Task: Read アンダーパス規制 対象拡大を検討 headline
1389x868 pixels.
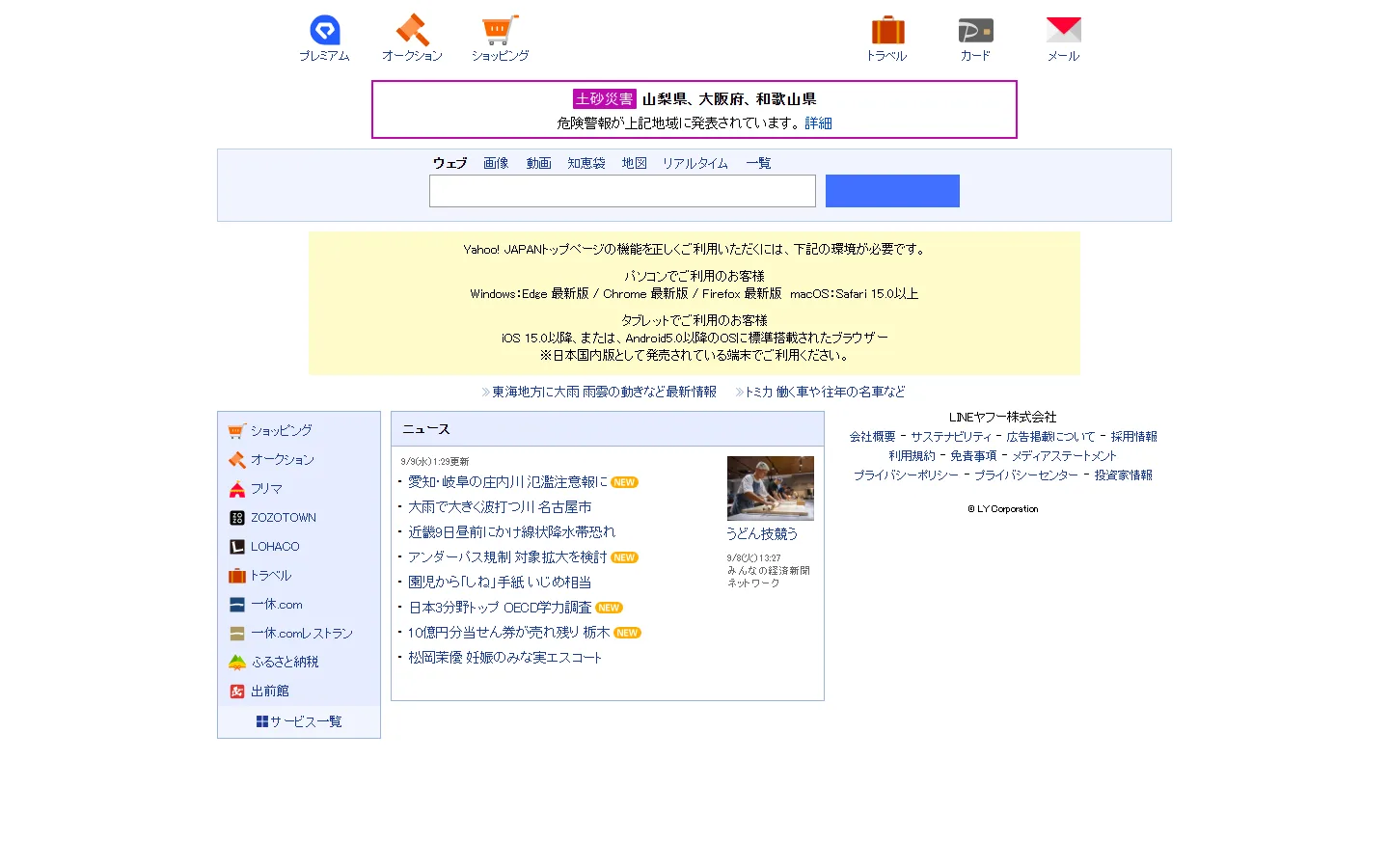Action: [x=507, y=556]
